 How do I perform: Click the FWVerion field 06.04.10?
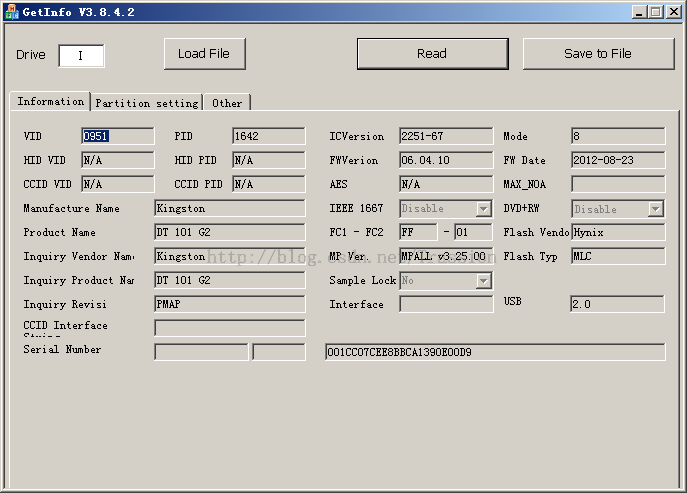pyautogui.click(x=446, y=160)
